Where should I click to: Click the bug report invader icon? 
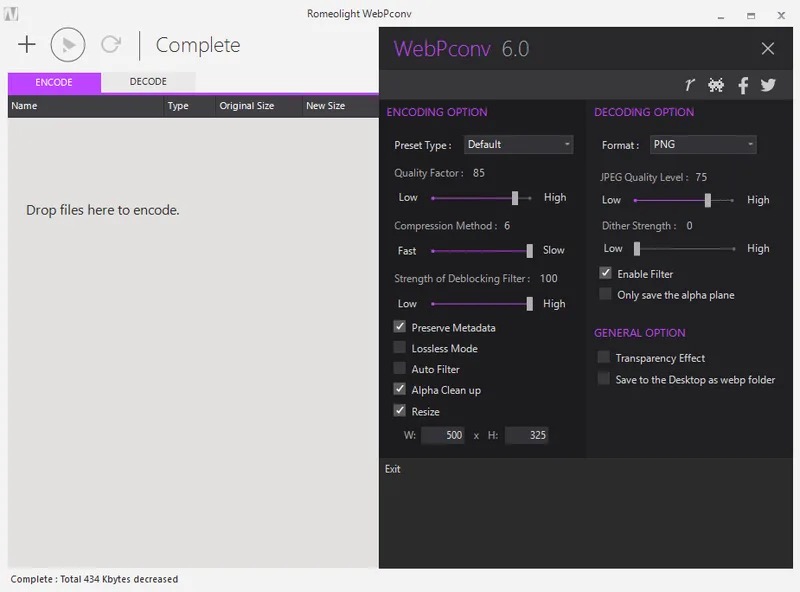point(716,85)
